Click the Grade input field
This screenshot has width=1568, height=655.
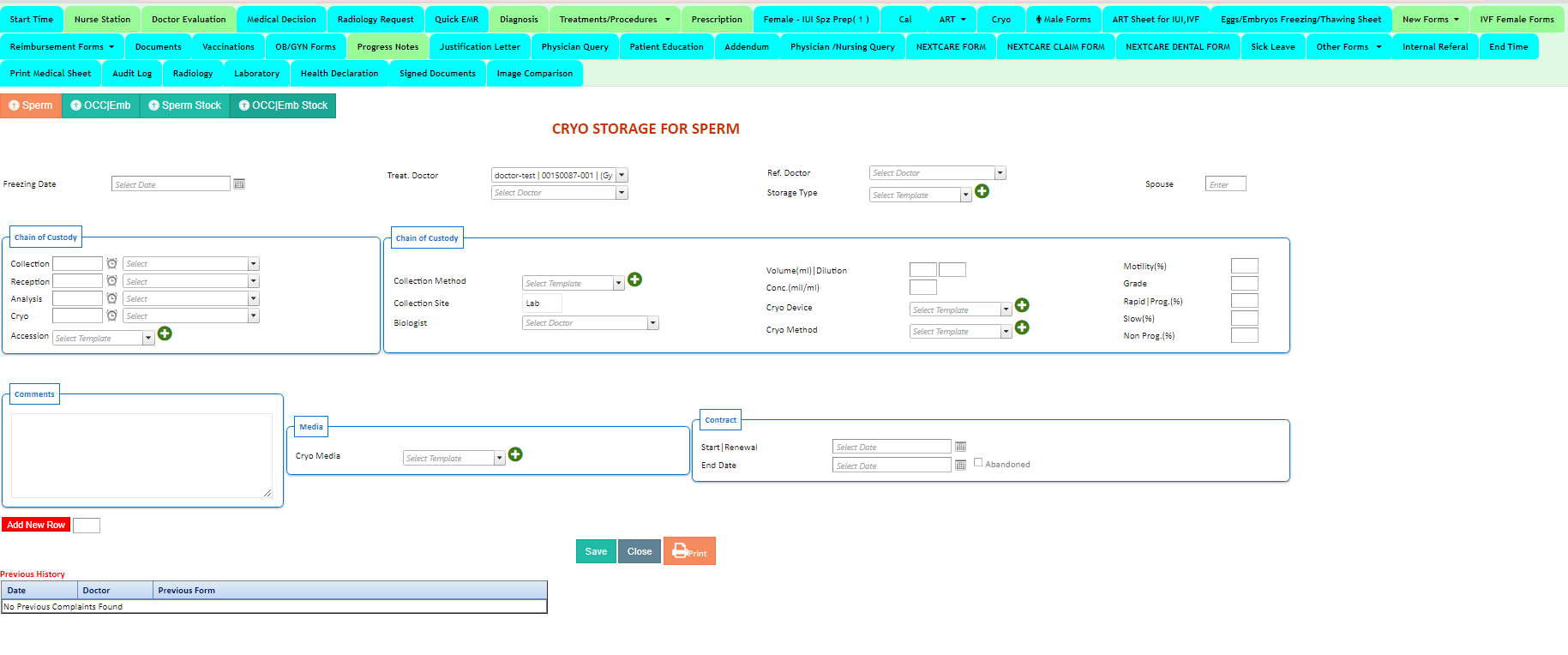coord(1245,283)
